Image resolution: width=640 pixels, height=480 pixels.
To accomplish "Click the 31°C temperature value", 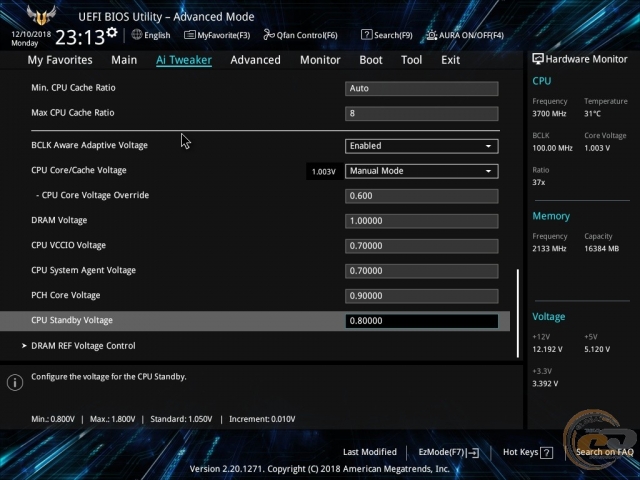I will click(x=592, y=113).
